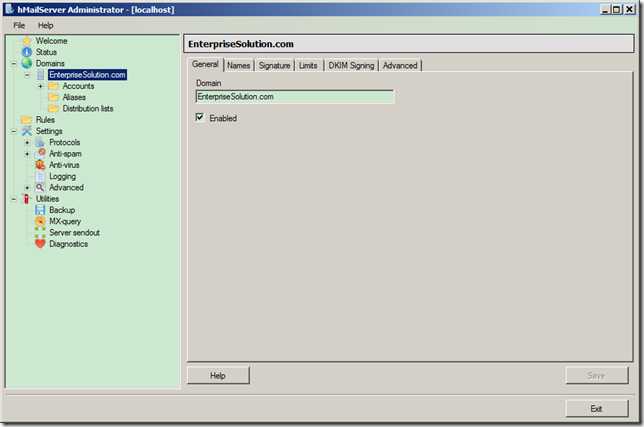Switch to the DKIM Signing tab
Viewport: 644px width, 427px height.
pyautogui.click(x=351, y=66)
